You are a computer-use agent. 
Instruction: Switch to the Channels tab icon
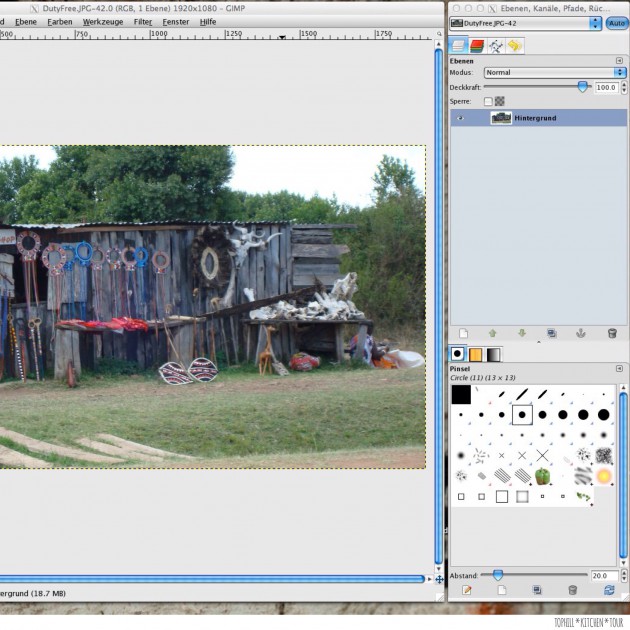tap(477, 46)
